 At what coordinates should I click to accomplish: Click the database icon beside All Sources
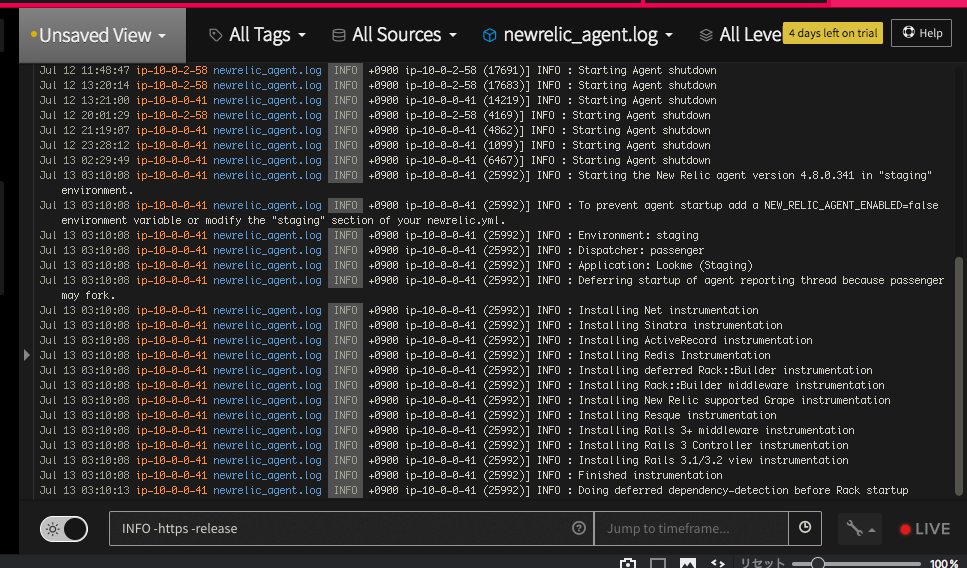pos(339,35)
